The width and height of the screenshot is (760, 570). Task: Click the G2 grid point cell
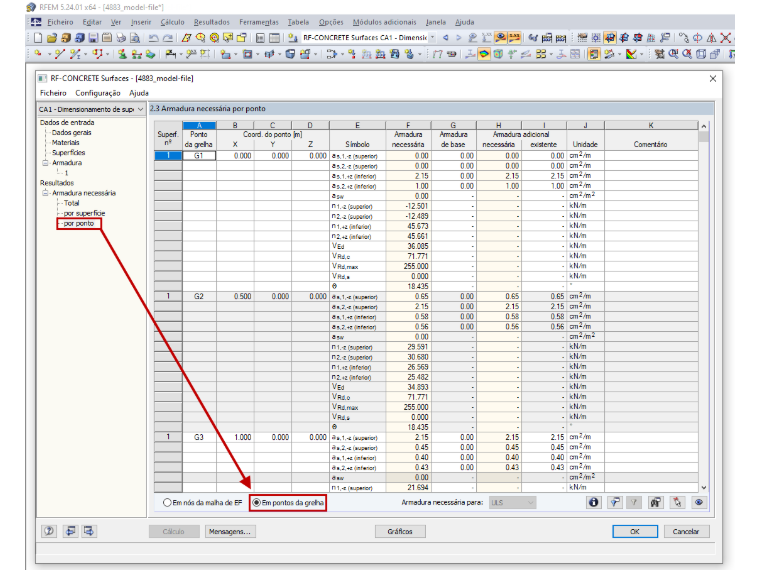(x=199, y=296)
